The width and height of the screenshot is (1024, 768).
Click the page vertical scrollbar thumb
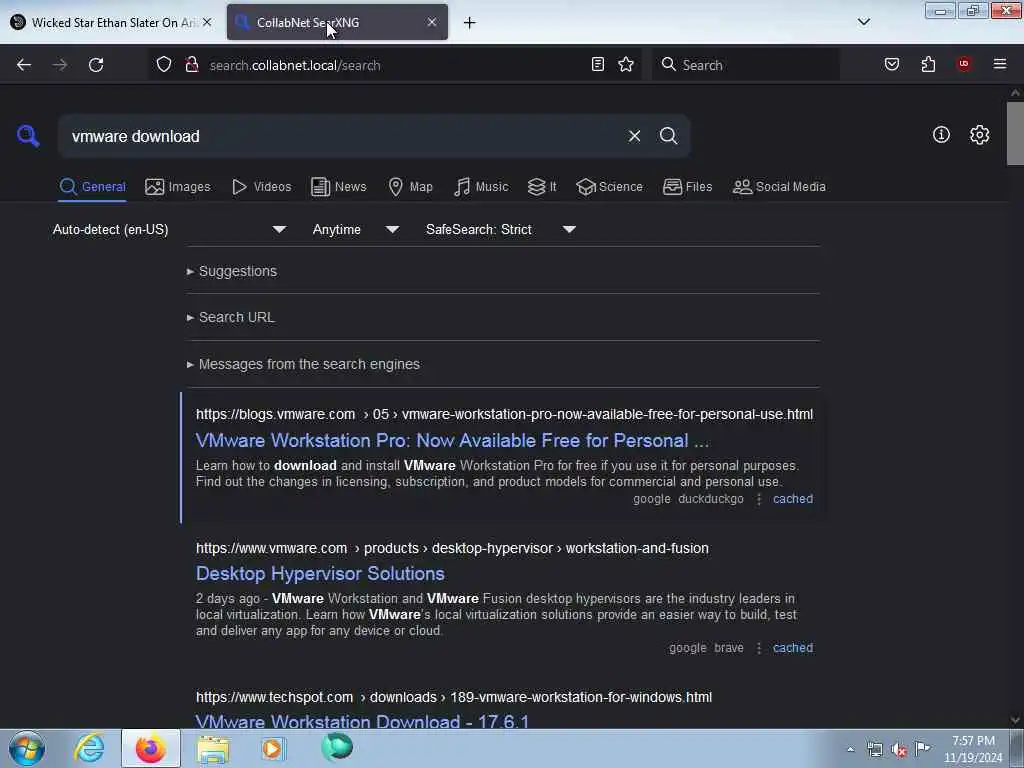click(x=1015, y=133)
